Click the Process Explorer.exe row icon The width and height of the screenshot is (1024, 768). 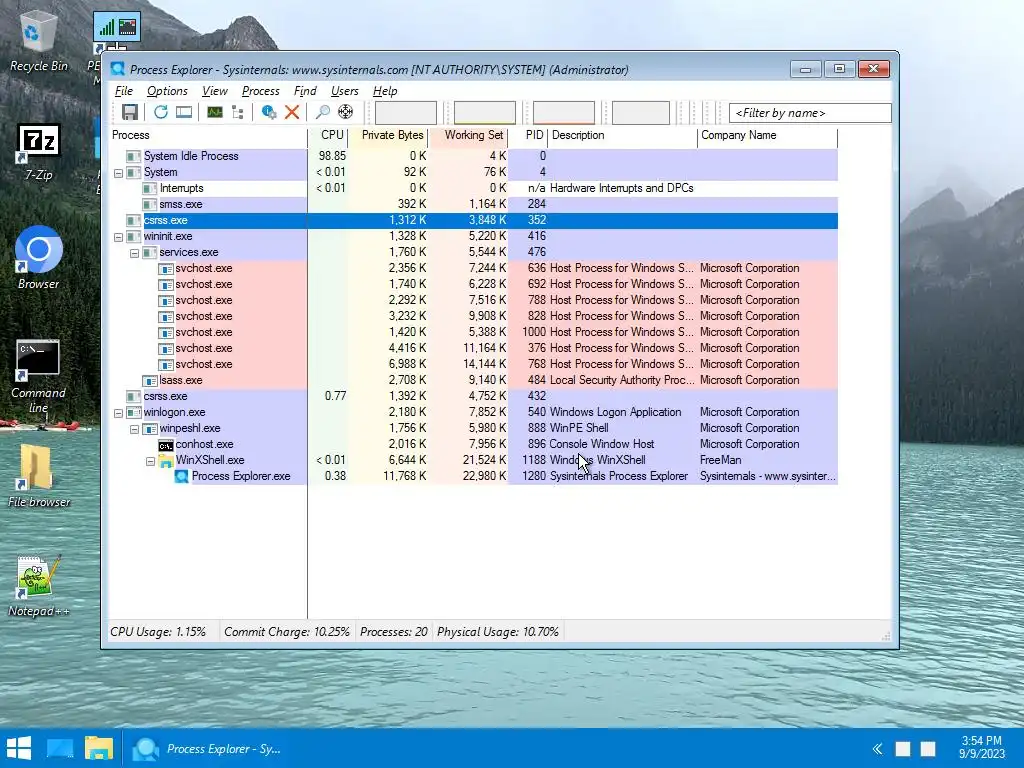point(182,476)
